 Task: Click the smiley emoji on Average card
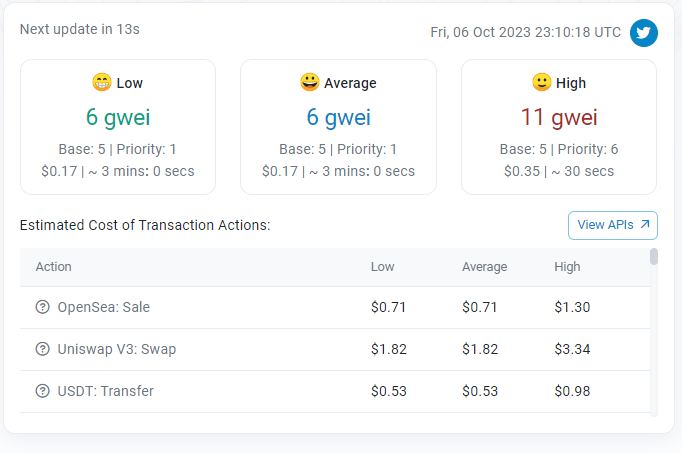[x=310, y=82]
